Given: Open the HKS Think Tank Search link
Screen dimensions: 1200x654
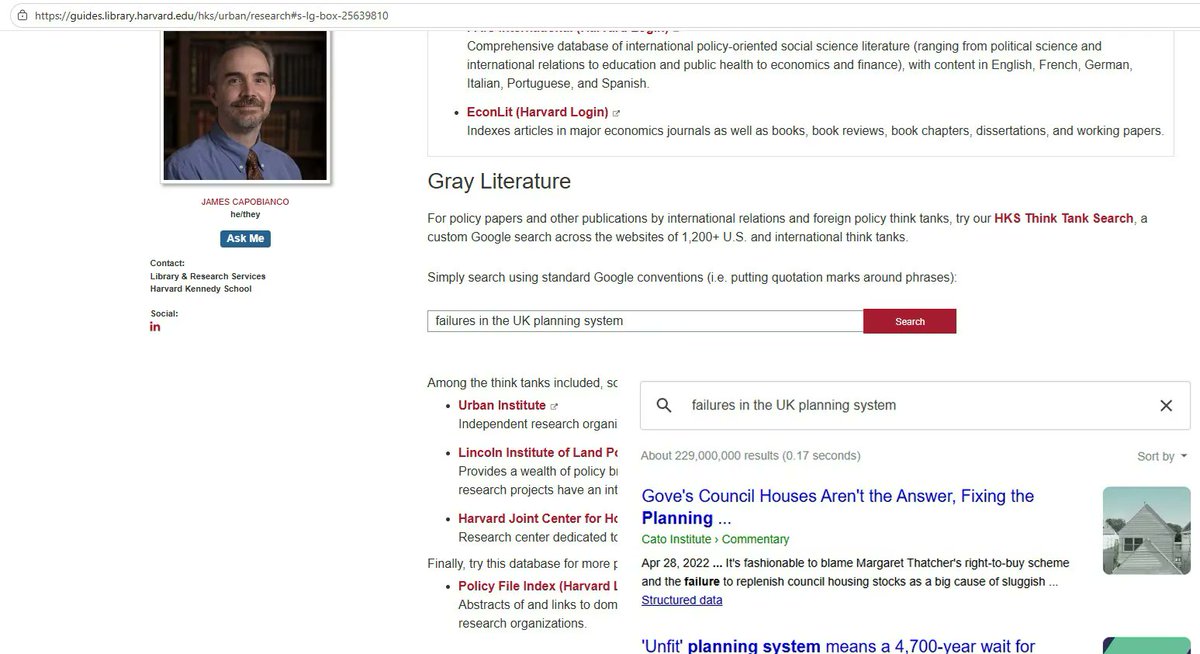Looking at the screenshot, I should click(1064, 218).
